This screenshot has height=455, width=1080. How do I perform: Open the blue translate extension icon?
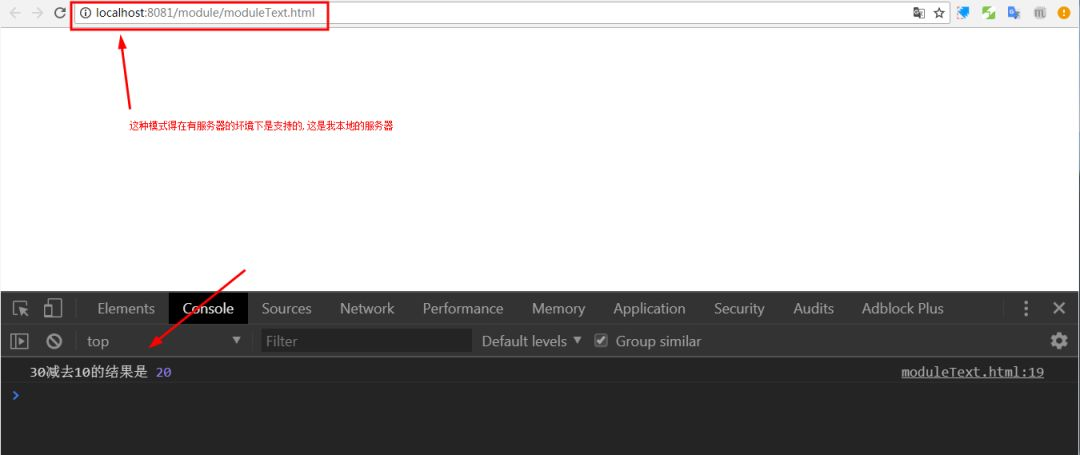[x=1014, y=12]
